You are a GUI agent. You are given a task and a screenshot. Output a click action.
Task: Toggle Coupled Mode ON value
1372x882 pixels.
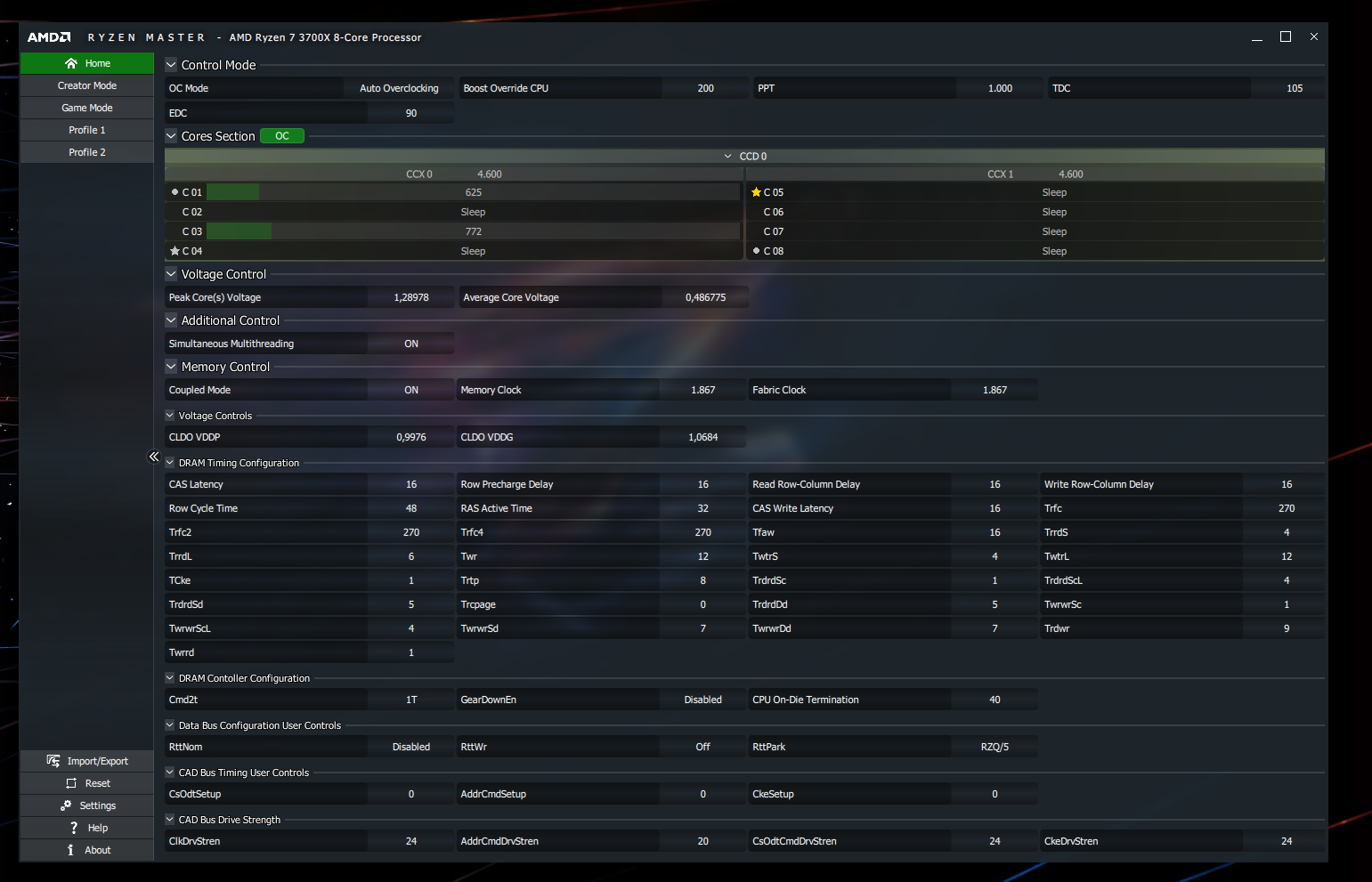pyautogui.click(x=411, y=390)
